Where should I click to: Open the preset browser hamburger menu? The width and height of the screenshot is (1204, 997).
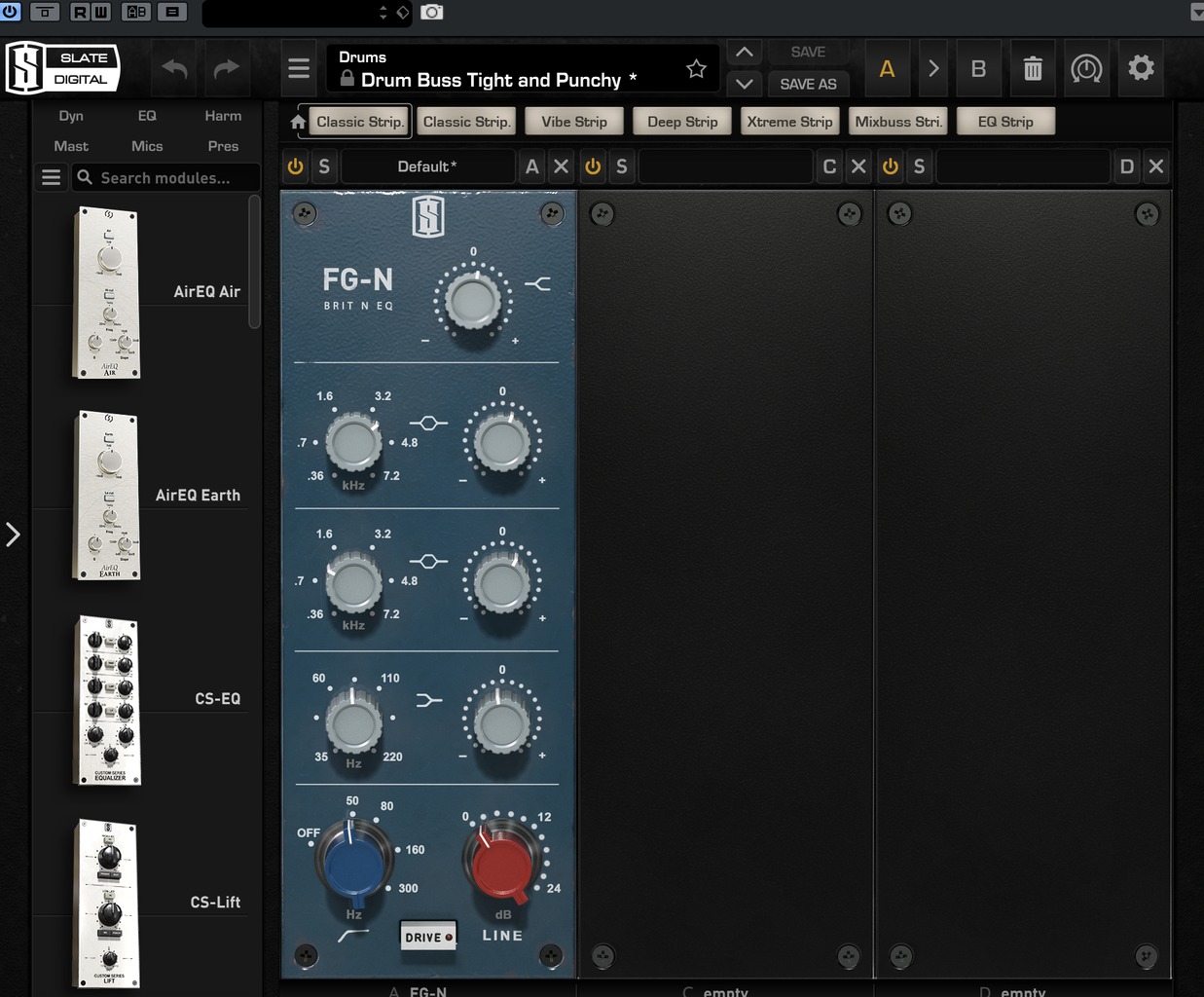coord(299,68)
